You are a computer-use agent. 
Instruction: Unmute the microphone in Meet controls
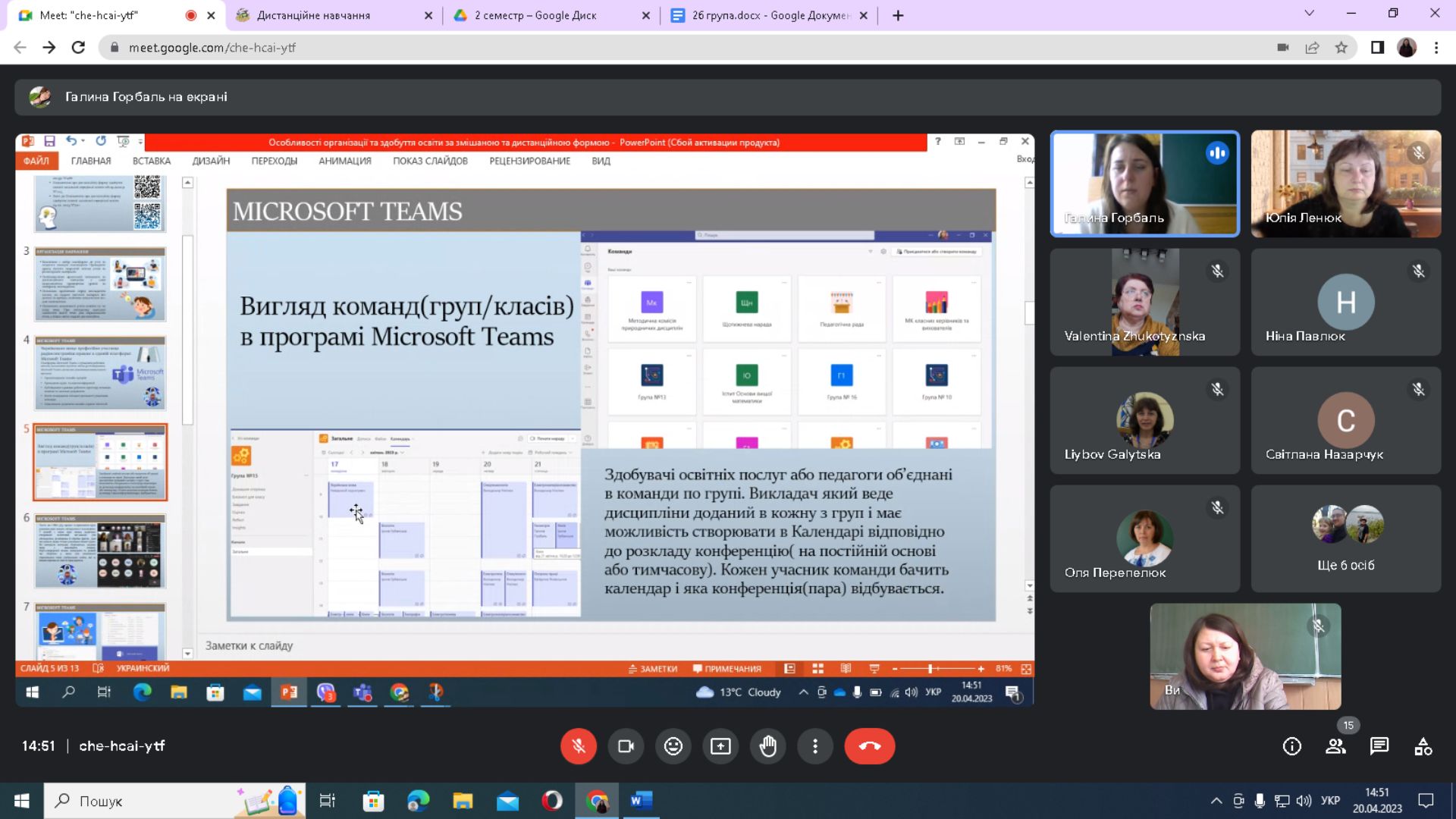click(x=579, y=746)
